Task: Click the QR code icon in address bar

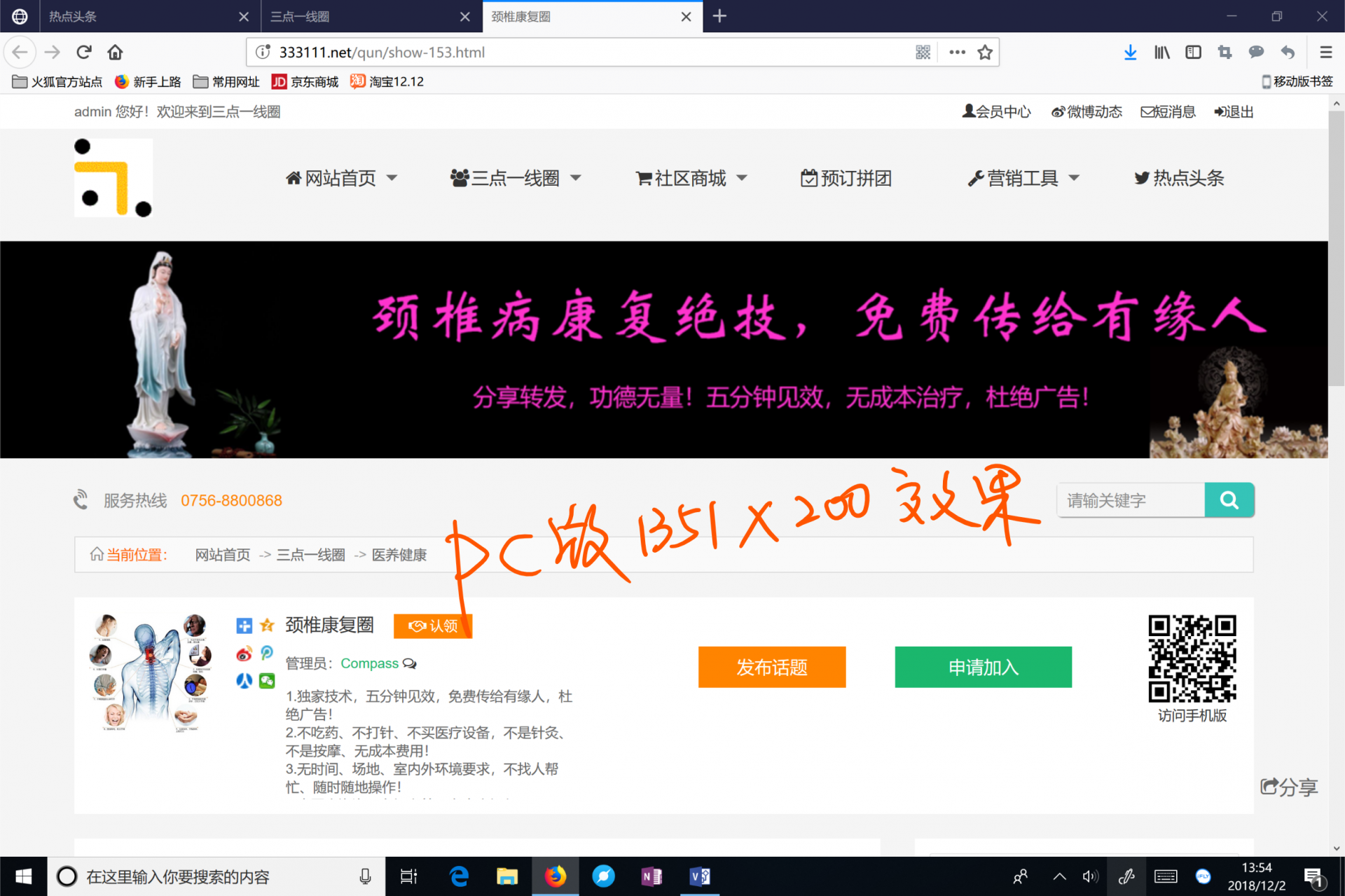Action: pos(923,53)
